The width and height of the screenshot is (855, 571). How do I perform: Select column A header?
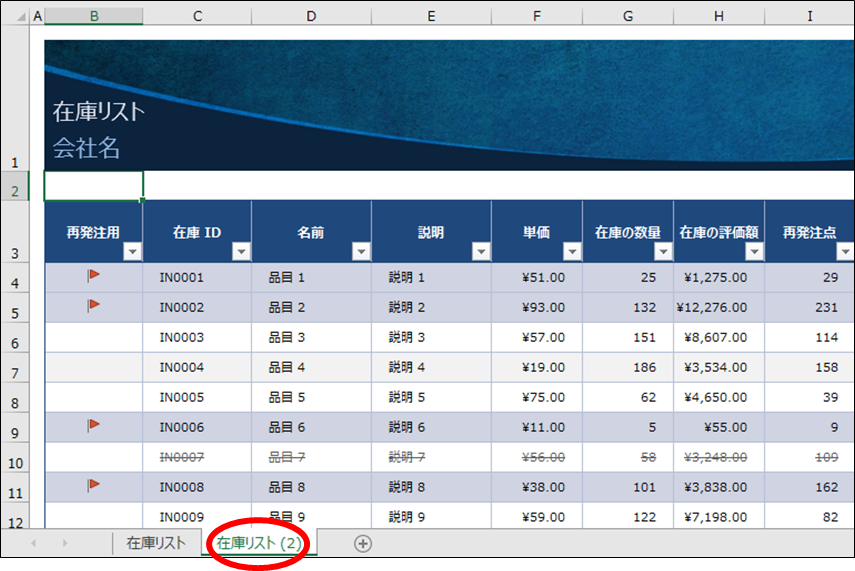click(x=37, y=16)
